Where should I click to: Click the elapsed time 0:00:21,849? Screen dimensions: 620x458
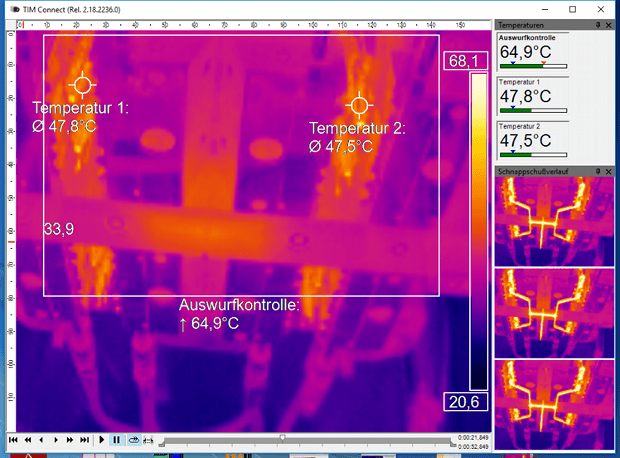point(473,437)
